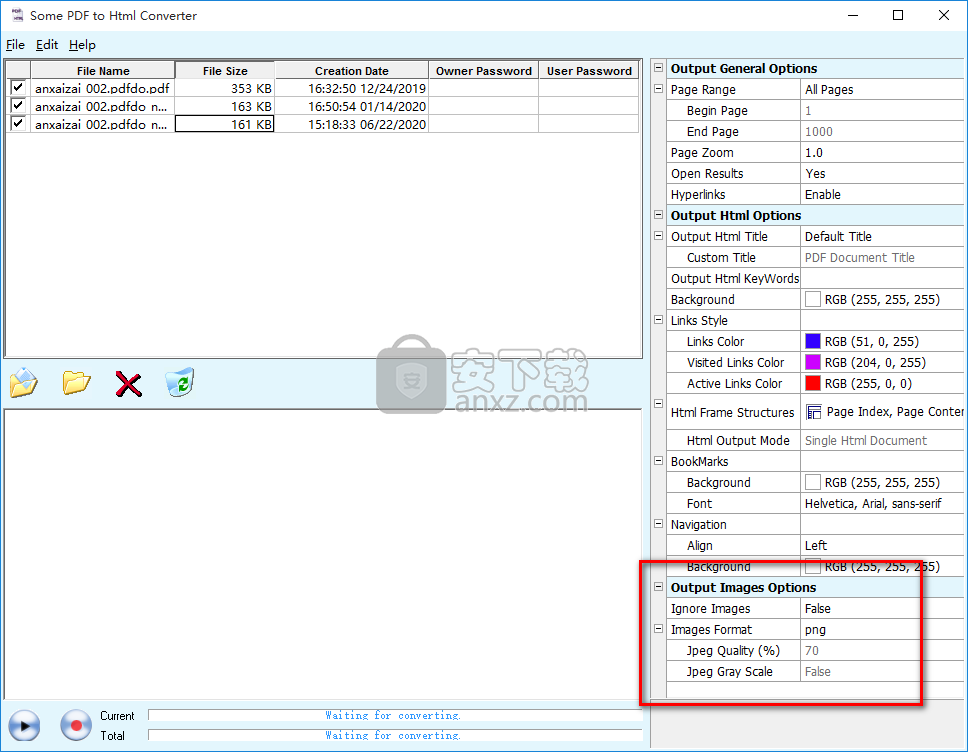Start conversion with the play button
Viewport: 968px width, 752px height.
[24, 725]
